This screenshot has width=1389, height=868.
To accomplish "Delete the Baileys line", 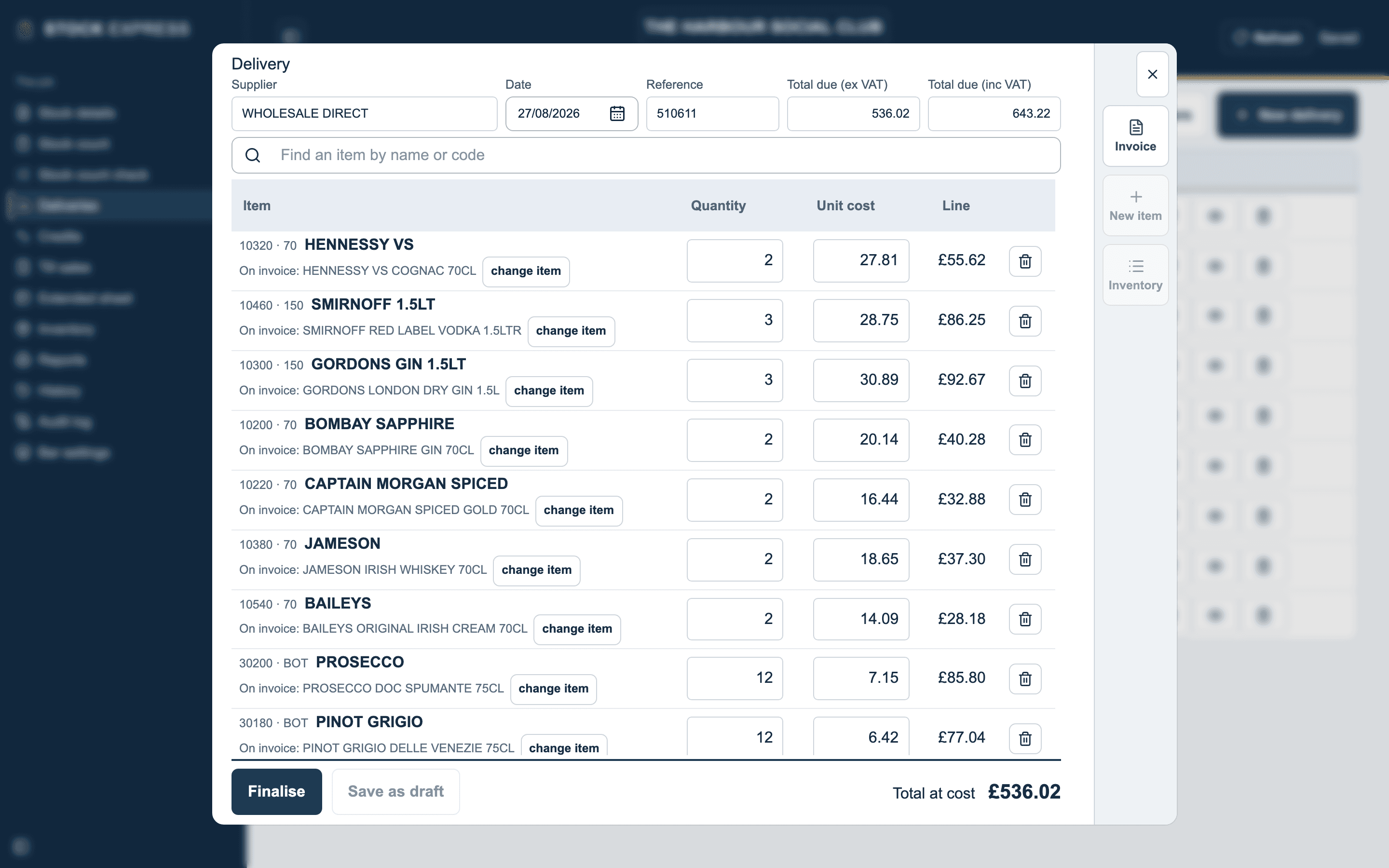I will [1025, 619].
